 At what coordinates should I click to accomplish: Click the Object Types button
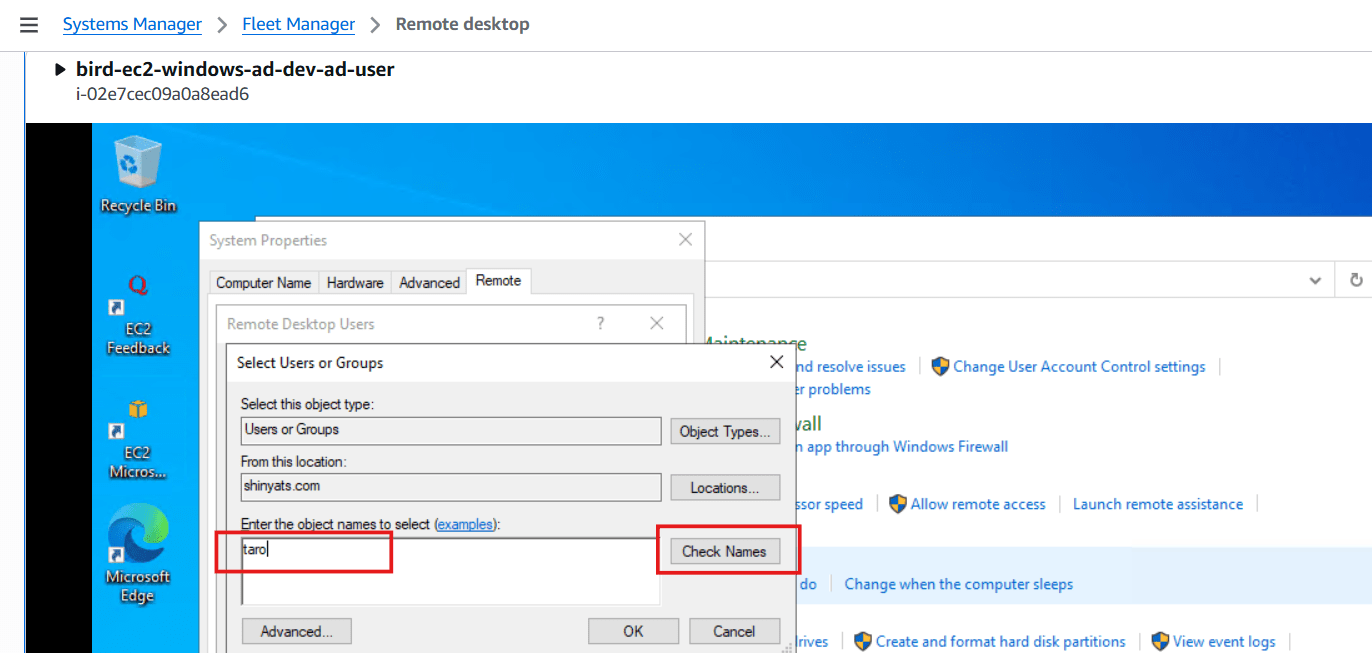click(x=725, y=431)
